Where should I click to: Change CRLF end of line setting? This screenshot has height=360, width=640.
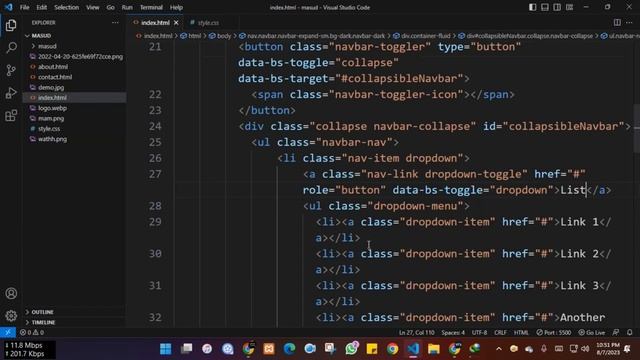tap(500, 332)
